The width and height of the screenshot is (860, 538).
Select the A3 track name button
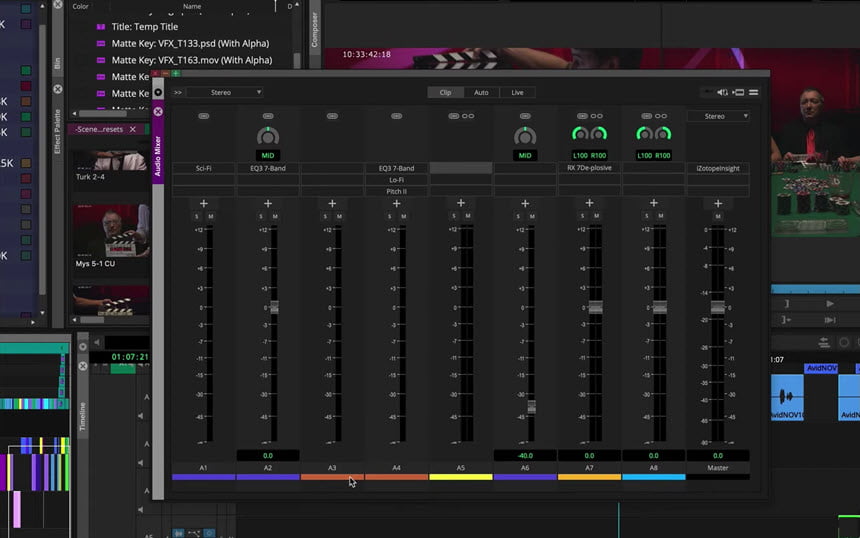coord(332,468)
